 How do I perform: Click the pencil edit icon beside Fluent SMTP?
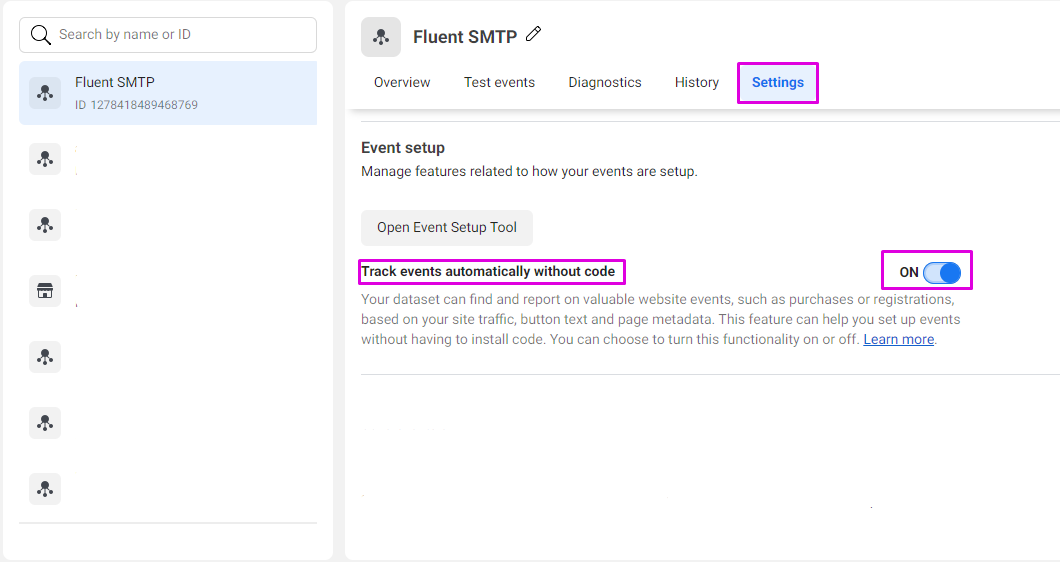pos(534,35)
